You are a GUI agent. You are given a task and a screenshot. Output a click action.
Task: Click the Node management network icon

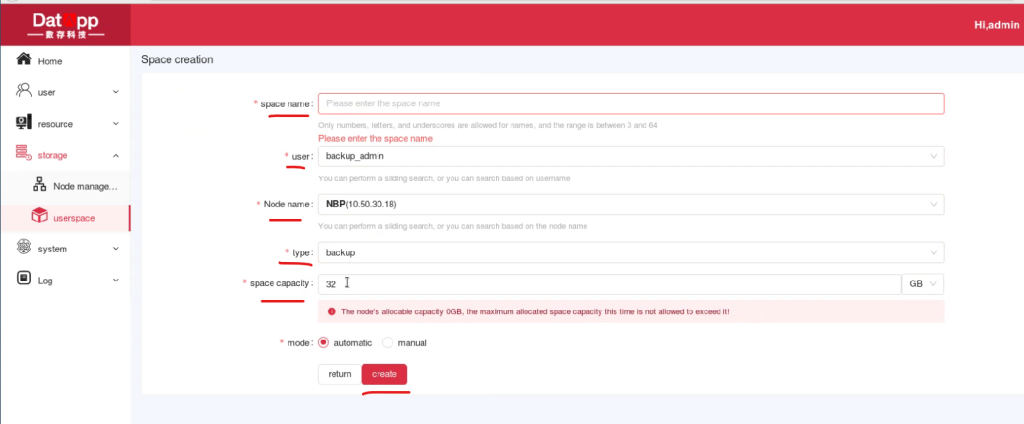coord(40,185)
